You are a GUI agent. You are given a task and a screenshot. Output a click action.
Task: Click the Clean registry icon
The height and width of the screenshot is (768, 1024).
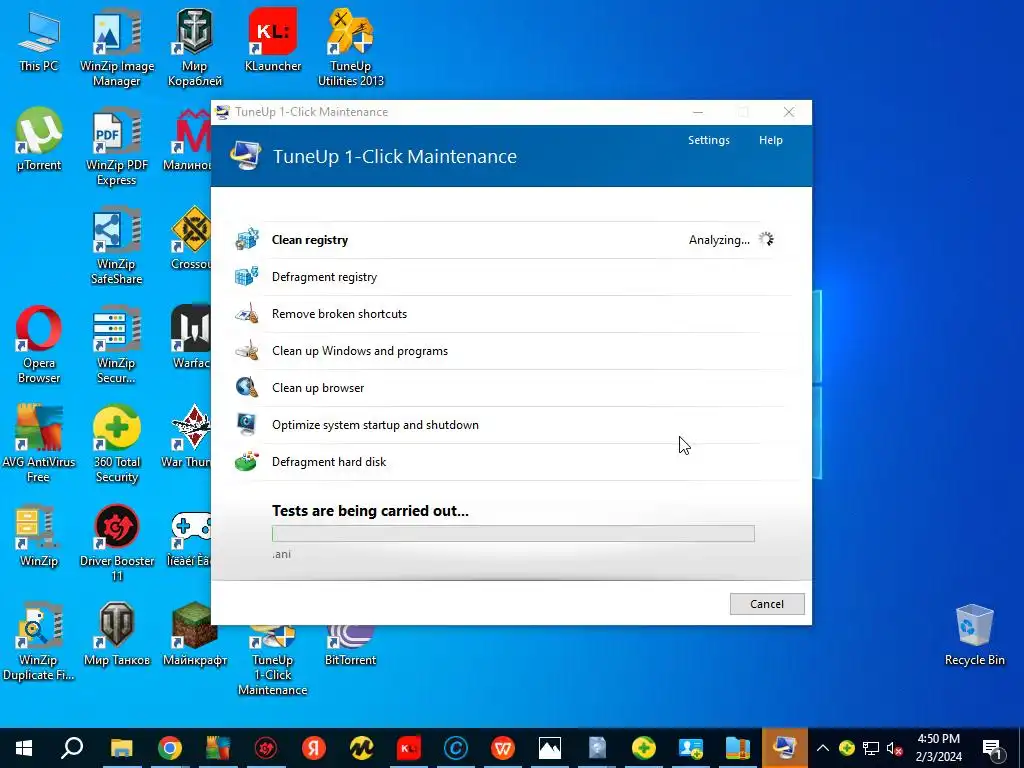tap(247, 240)
